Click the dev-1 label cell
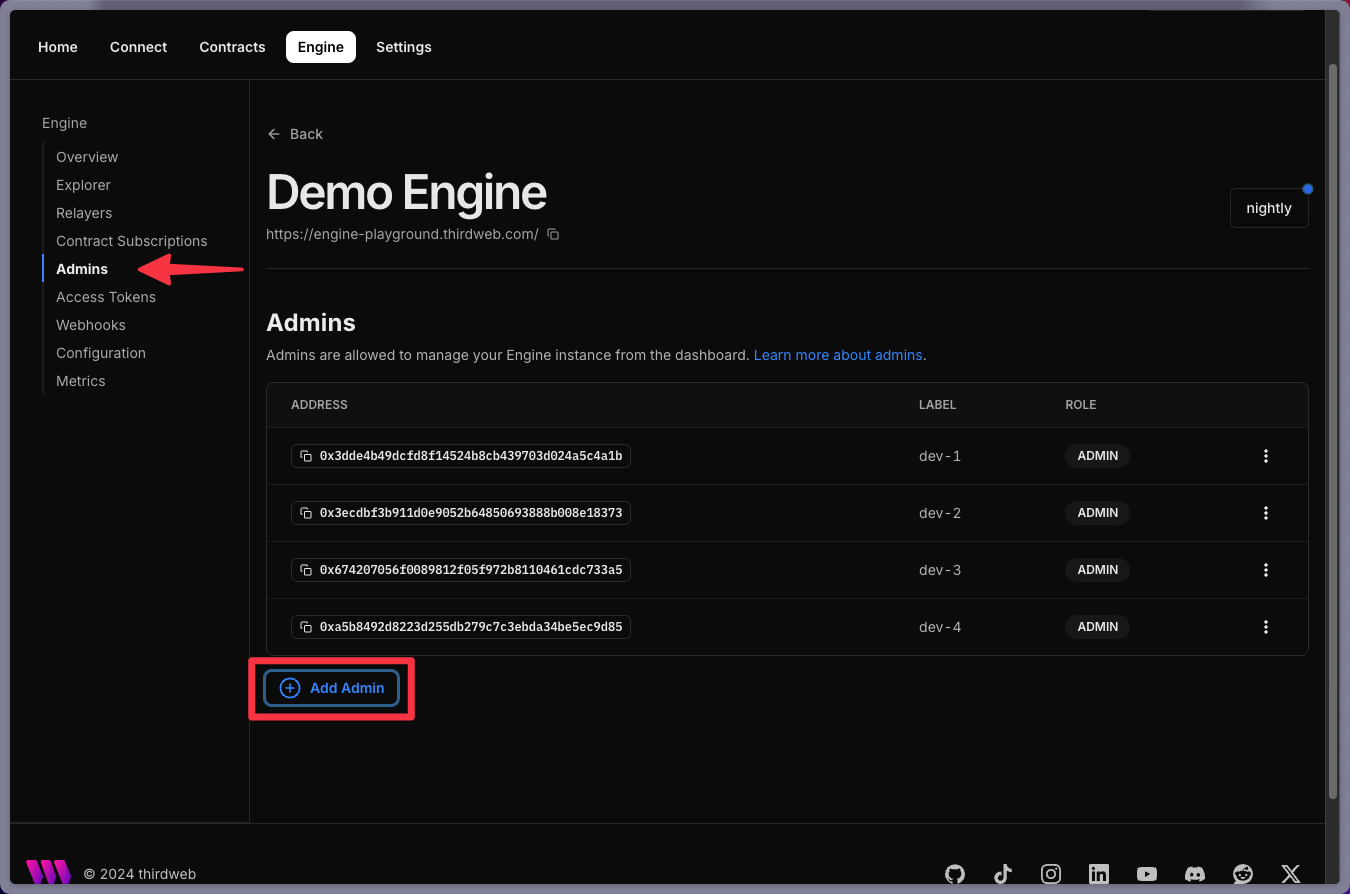The image size is (1350, 894). tap(940, 456)
